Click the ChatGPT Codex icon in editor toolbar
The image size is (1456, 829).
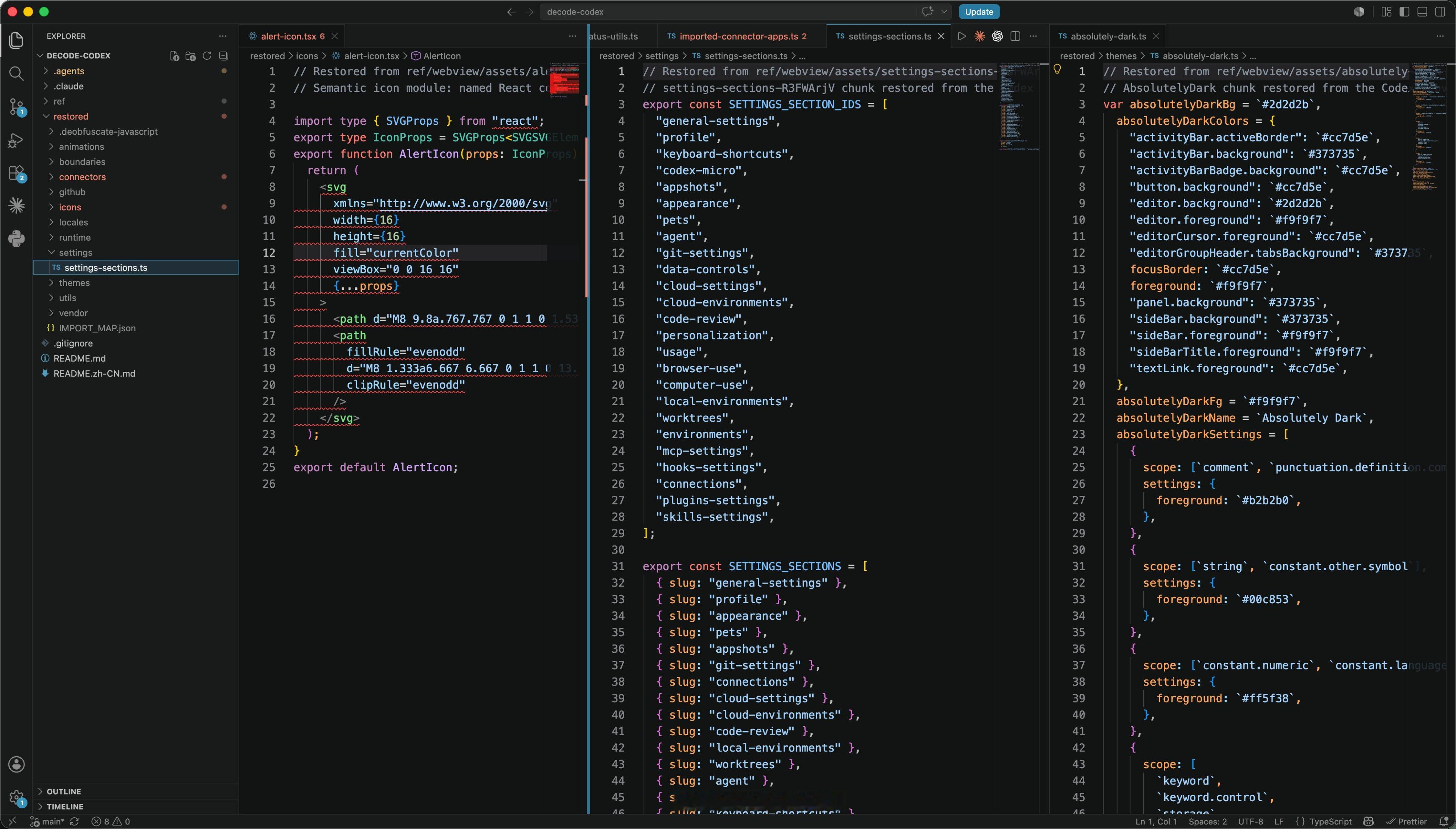coord(997,36)
